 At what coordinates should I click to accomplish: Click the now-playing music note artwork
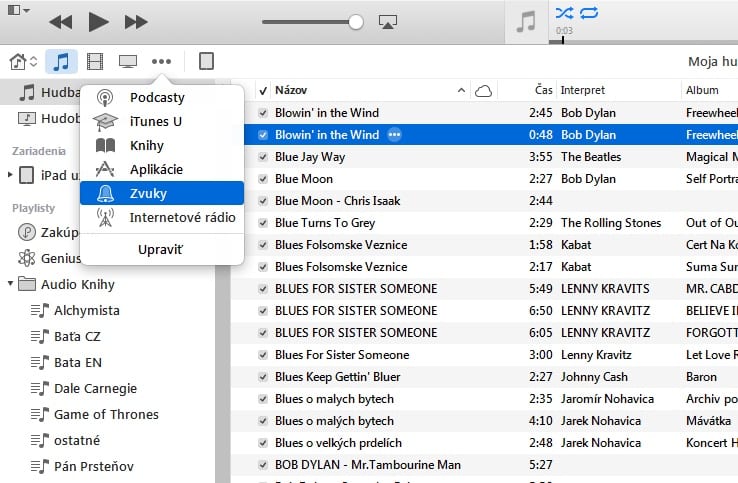[x=526, y=22]
